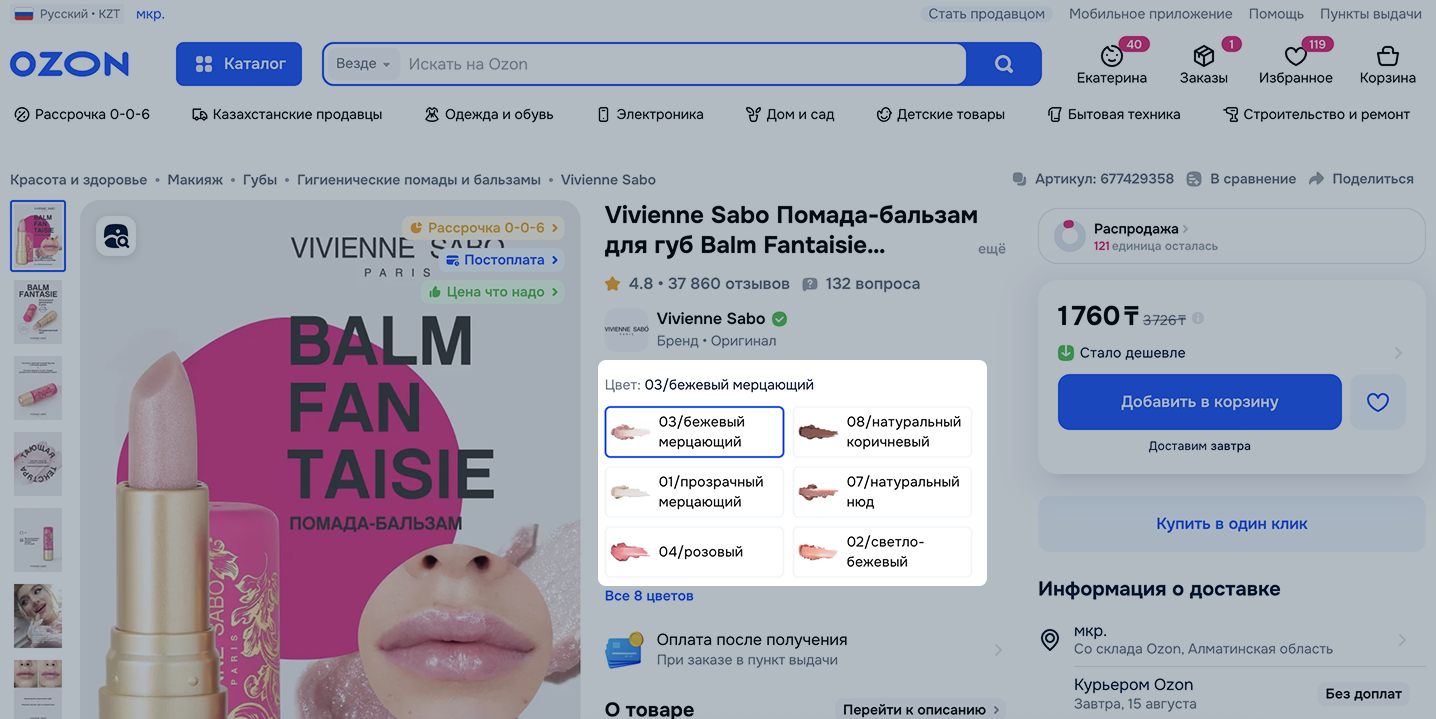Viewport: 1436px width, 719px height.
Task: Open Электроника category
Action: [650, 114]
